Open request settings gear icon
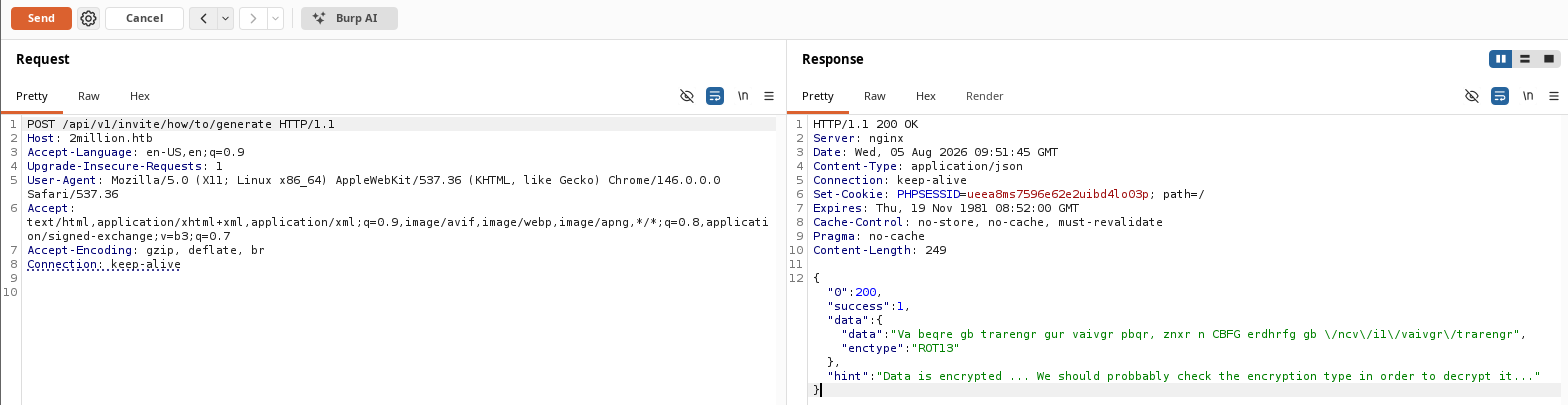Image resolution: width=1568 pixels, height=405 pixels. click(x=88, y=18)
